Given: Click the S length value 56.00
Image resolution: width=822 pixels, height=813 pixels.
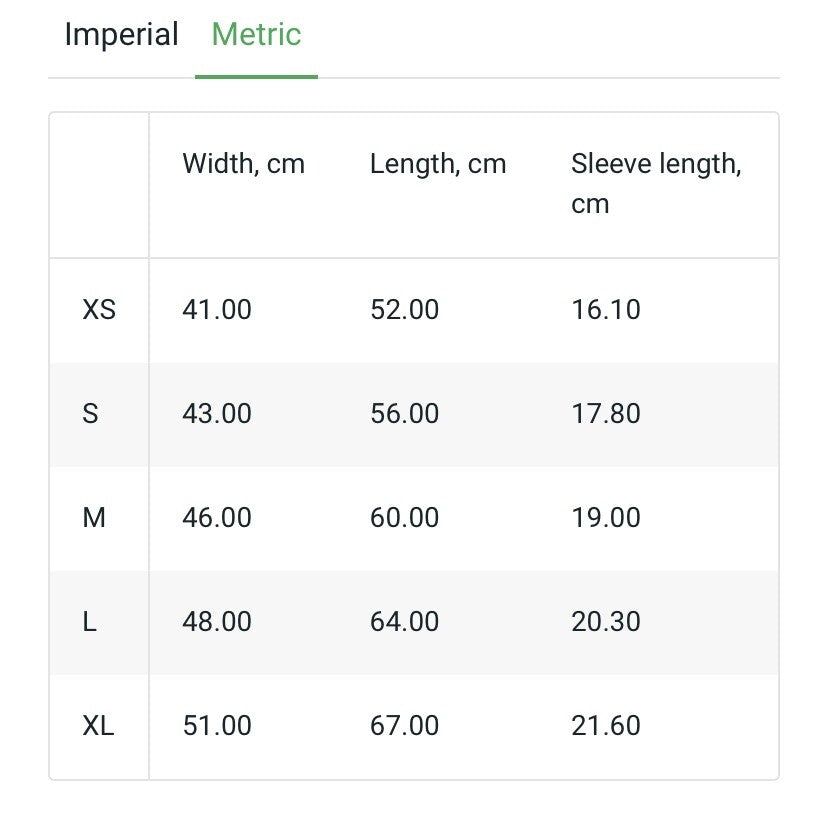Looking at the screenshot, I should pyautogui.click(x=404, y=414).
